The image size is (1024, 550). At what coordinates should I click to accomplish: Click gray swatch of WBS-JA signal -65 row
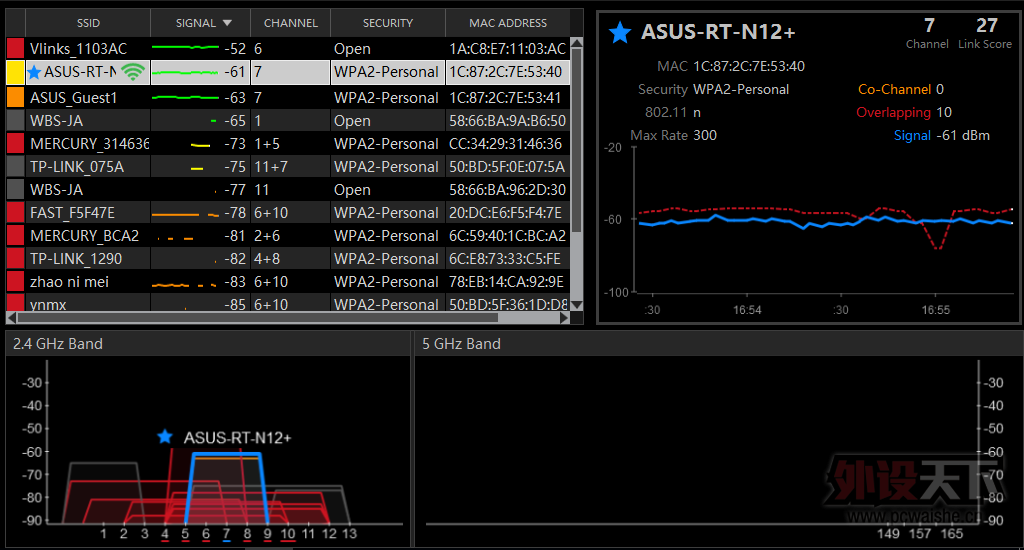[x=15, y=120]
